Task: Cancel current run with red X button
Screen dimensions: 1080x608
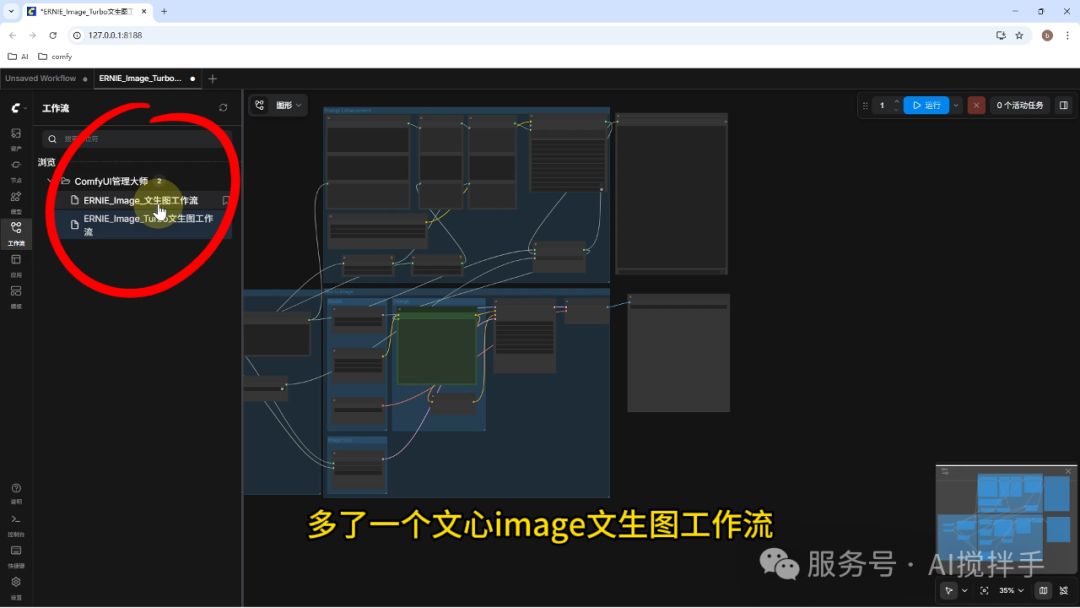Action: point(976,105)
